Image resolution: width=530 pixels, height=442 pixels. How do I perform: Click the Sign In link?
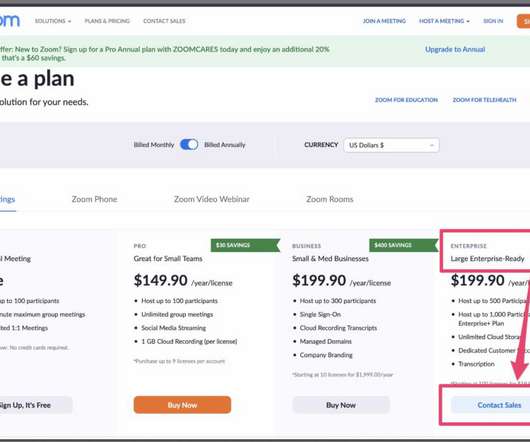coord(493,21)
